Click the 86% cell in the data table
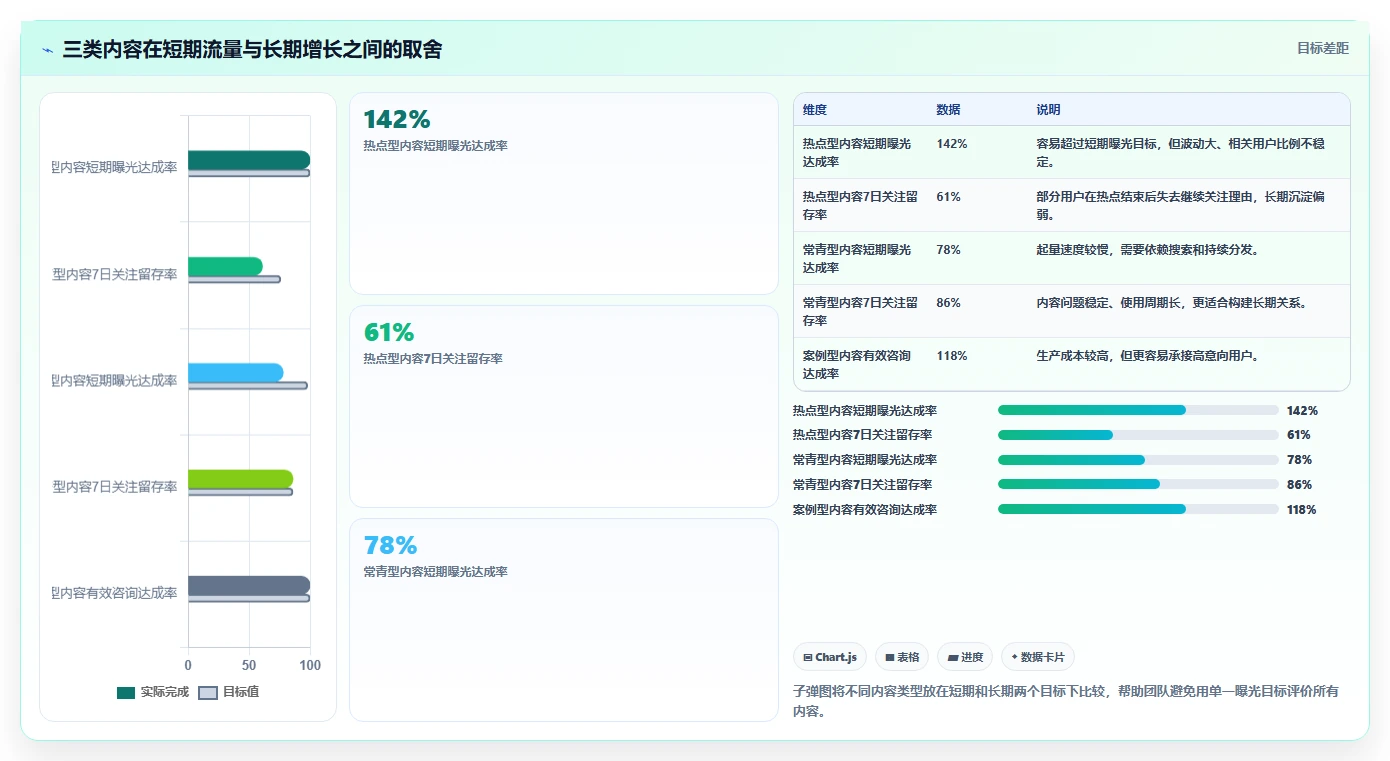 949,303
